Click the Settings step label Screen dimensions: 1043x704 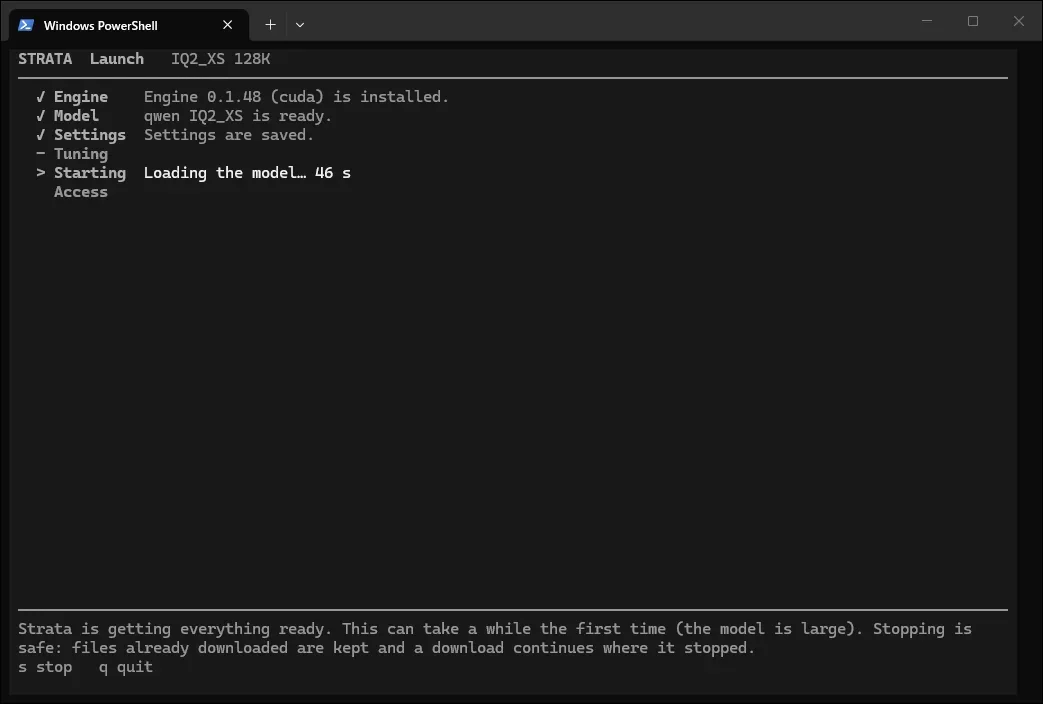click(x=90, y=135)
